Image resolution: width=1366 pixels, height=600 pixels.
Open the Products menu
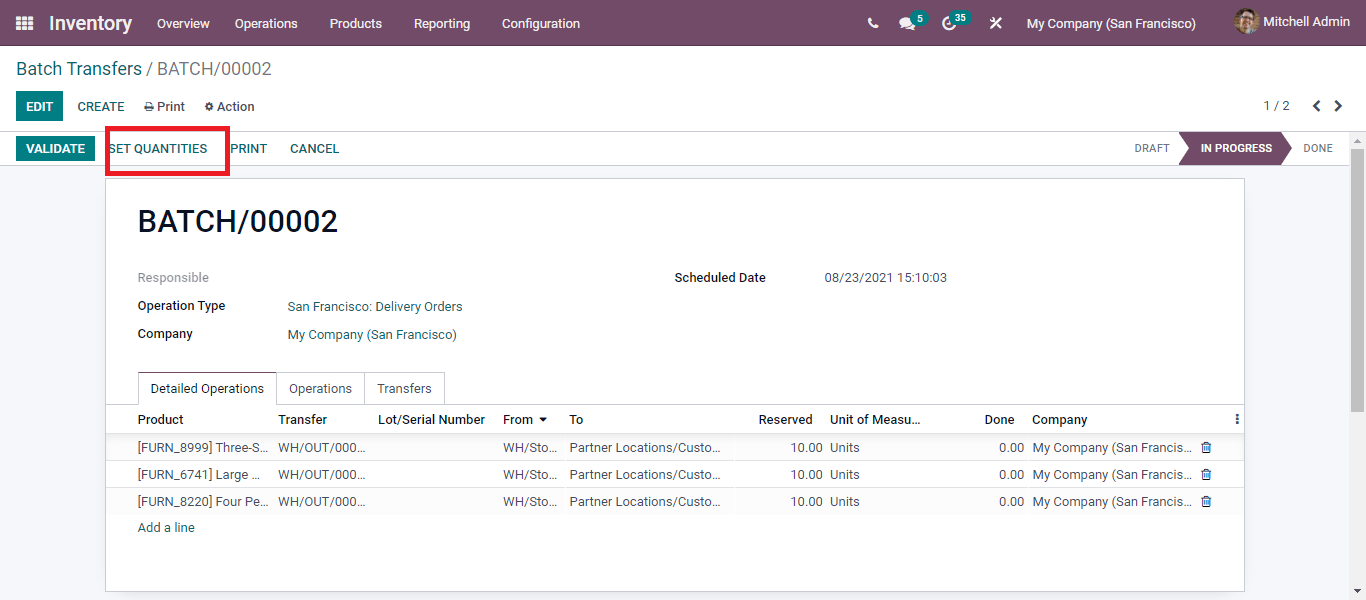[x=356, y=23]
